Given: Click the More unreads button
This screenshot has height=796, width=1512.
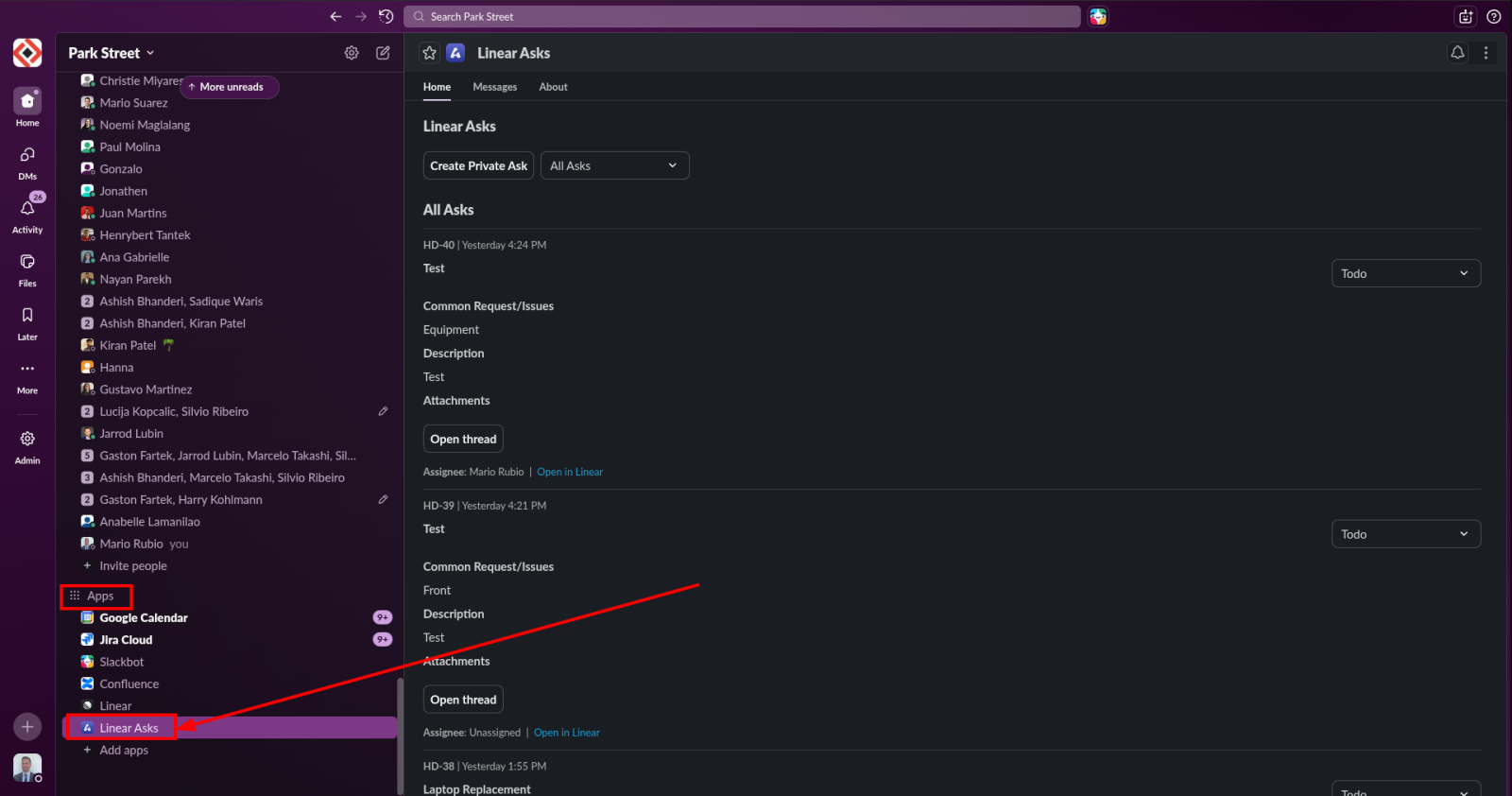Looking at the screenshot, I should tap(230, 87).
